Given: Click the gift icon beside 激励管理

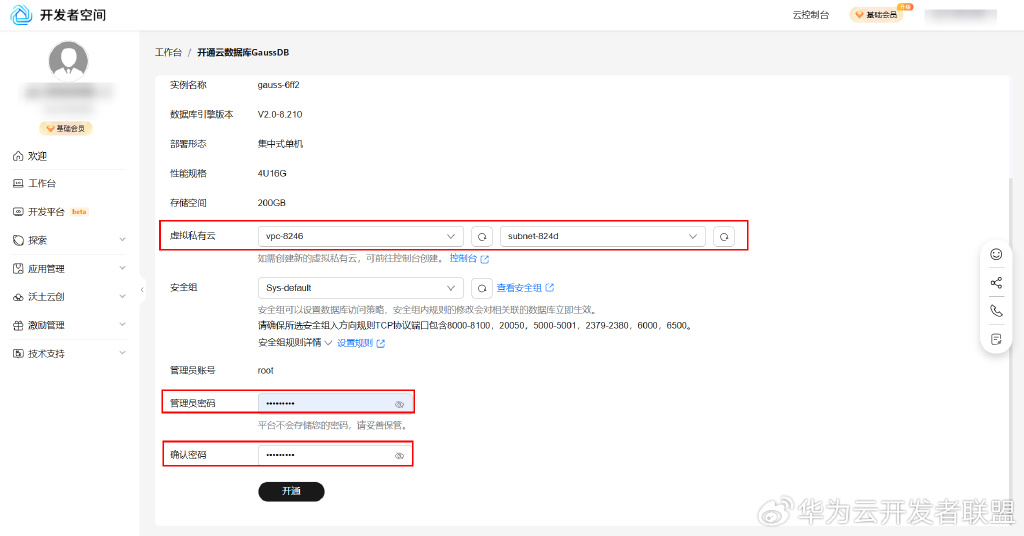Looking at the screenshot, I should 18,325.
